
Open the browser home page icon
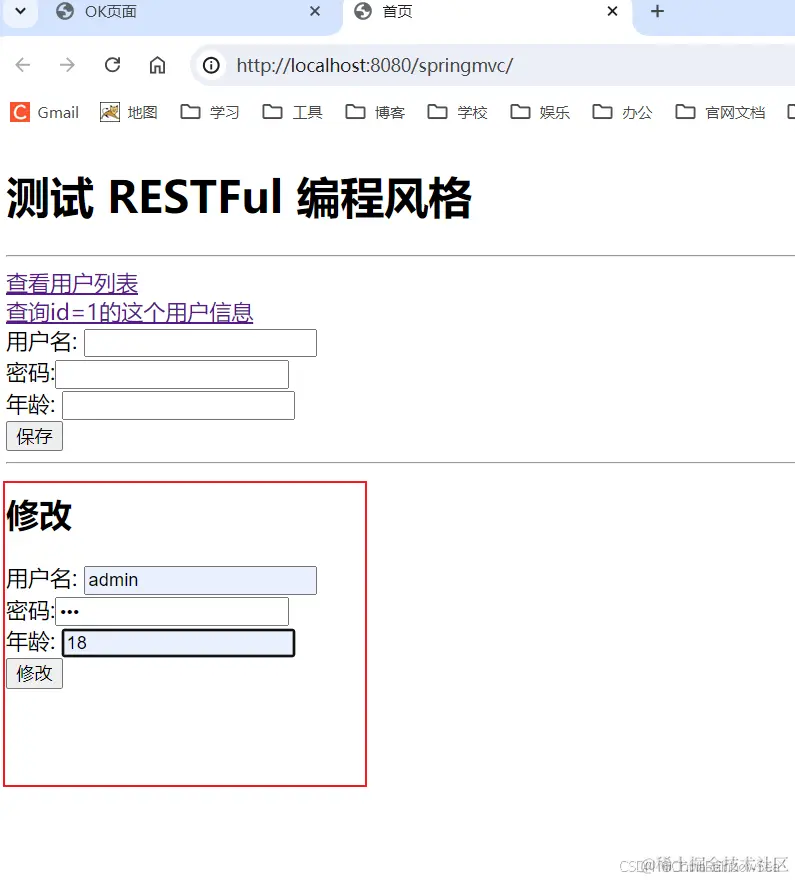[x=157, y=65]
